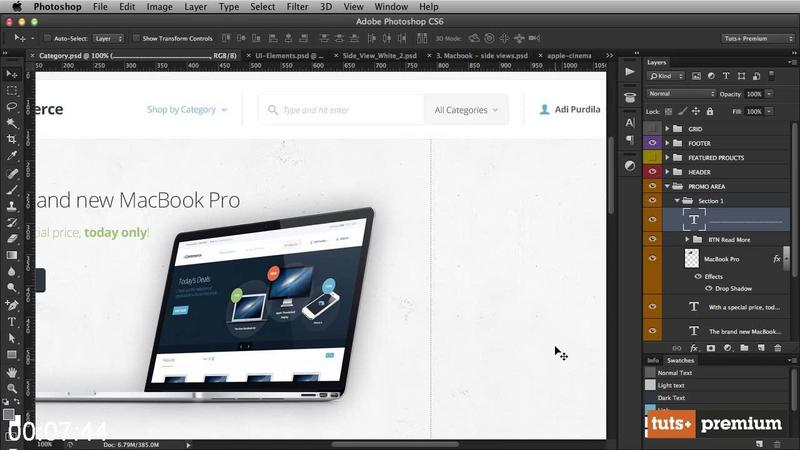Click the Add layer mask icon
The width and height of the screenshot is (800, 450).
[x=711, y=348]
